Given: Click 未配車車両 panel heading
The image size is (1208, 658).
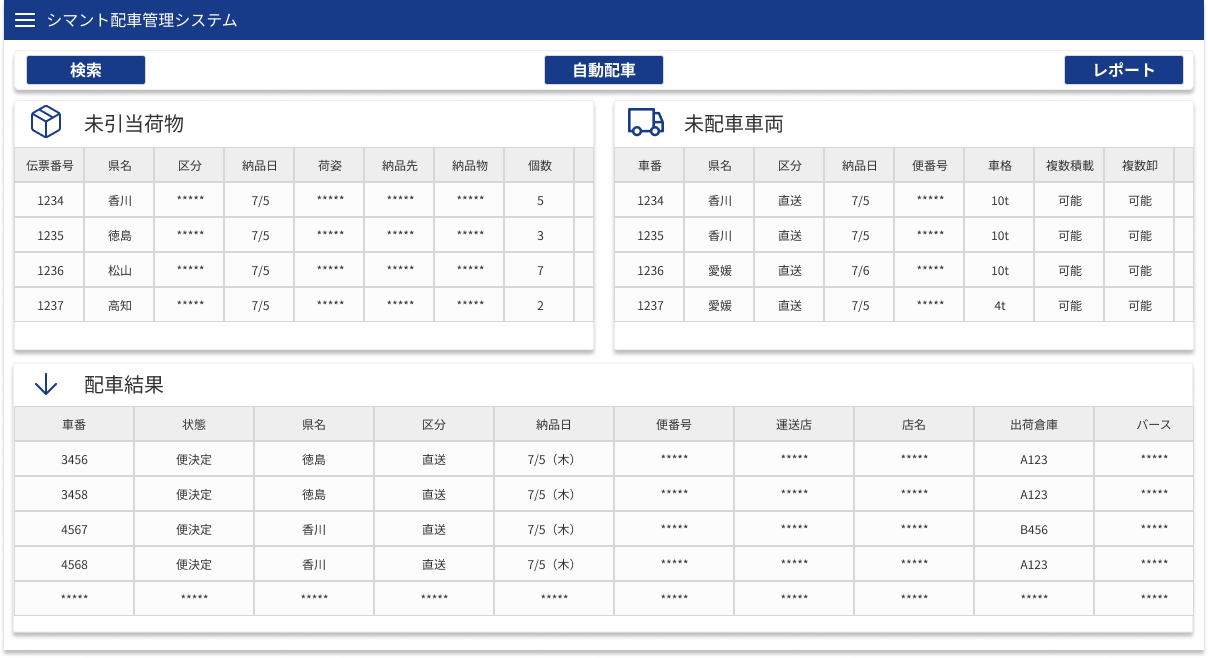Looking at the screenshot, I should pos(734,123).
